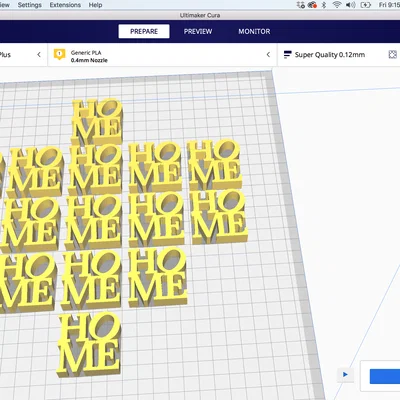
Task: Click the yellow extruder 1 material icon
Action: coord(60,54)
